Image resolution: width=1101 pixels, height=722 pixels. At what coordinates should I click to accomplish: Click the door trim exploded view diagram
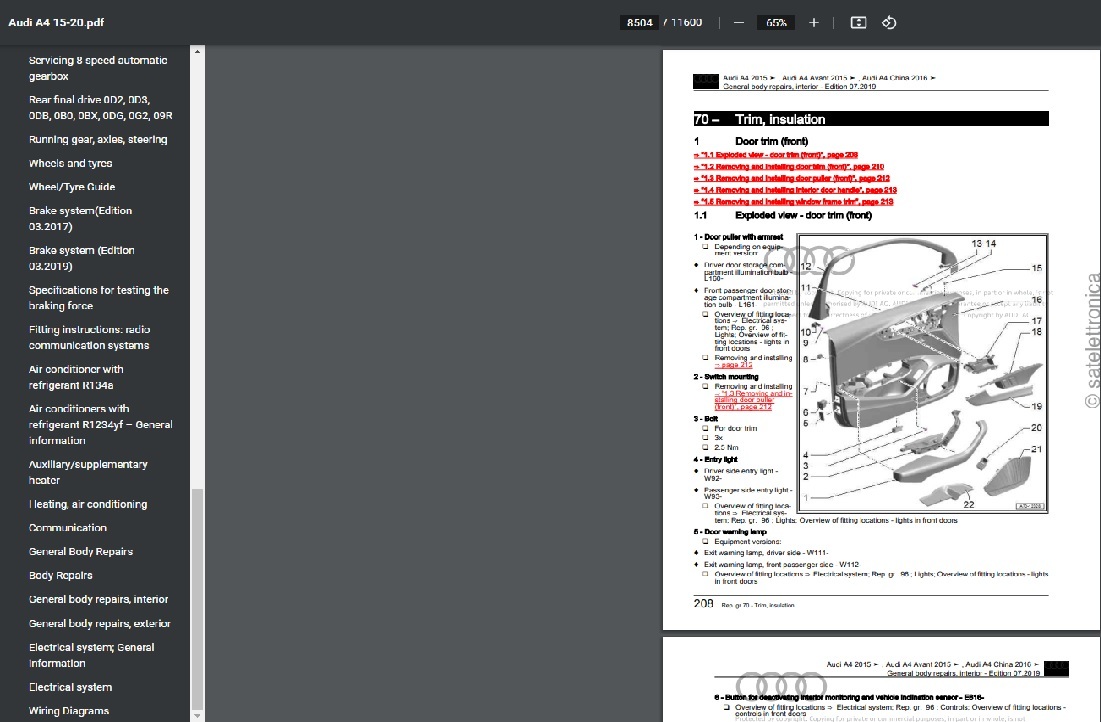click(923, 373)
